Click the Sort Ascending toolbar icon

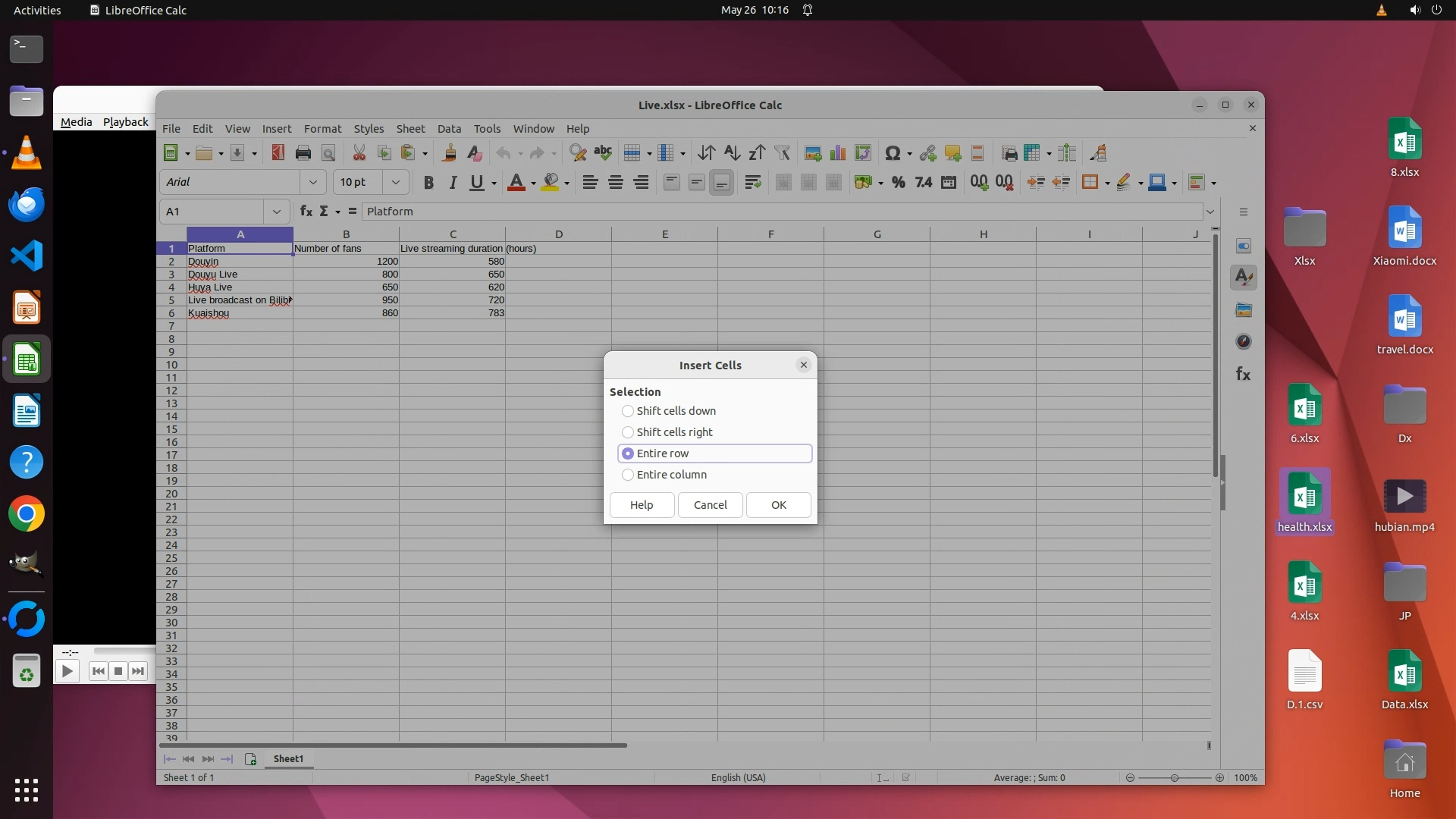(731, 153)
